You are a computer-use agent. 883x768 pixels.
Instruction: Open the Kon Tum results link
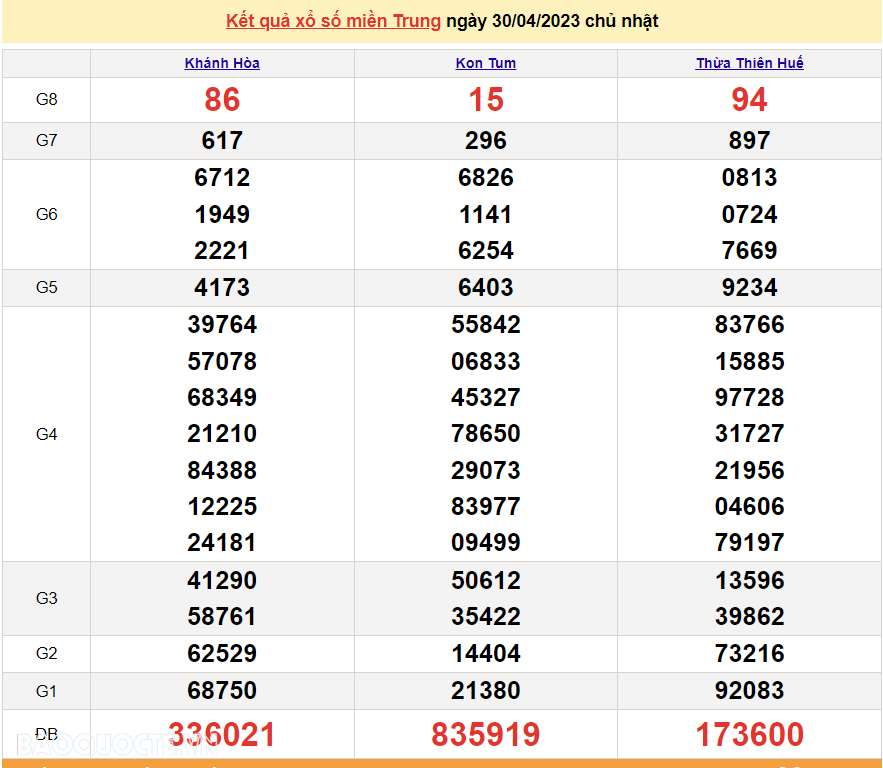(x=485, y=63)
